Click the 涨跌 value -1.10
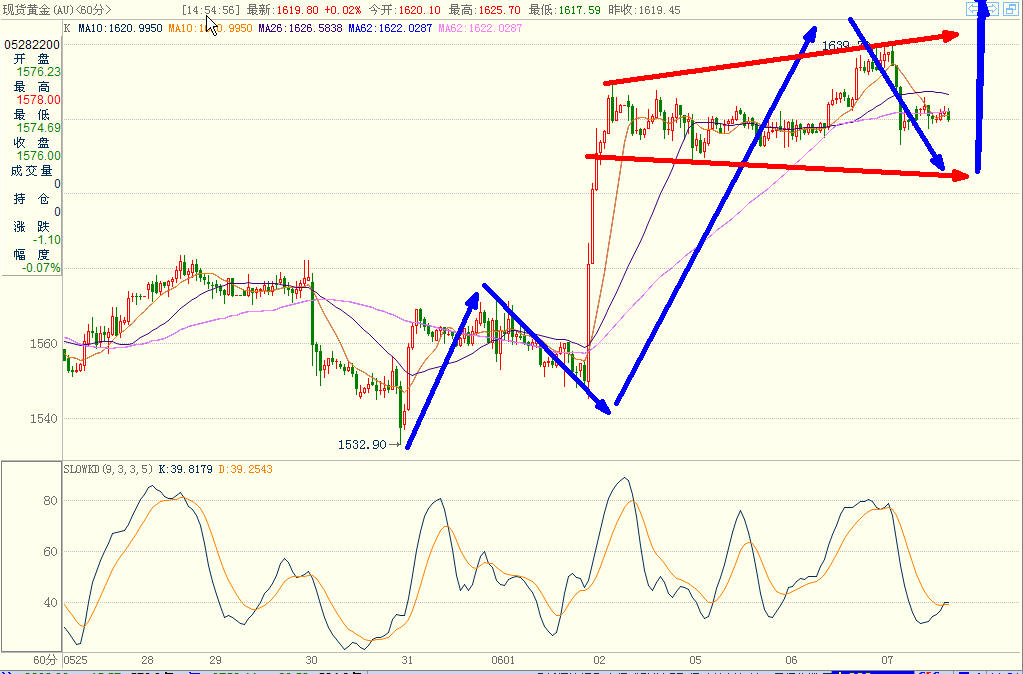Screen dimensions: 1023x674 46,240
